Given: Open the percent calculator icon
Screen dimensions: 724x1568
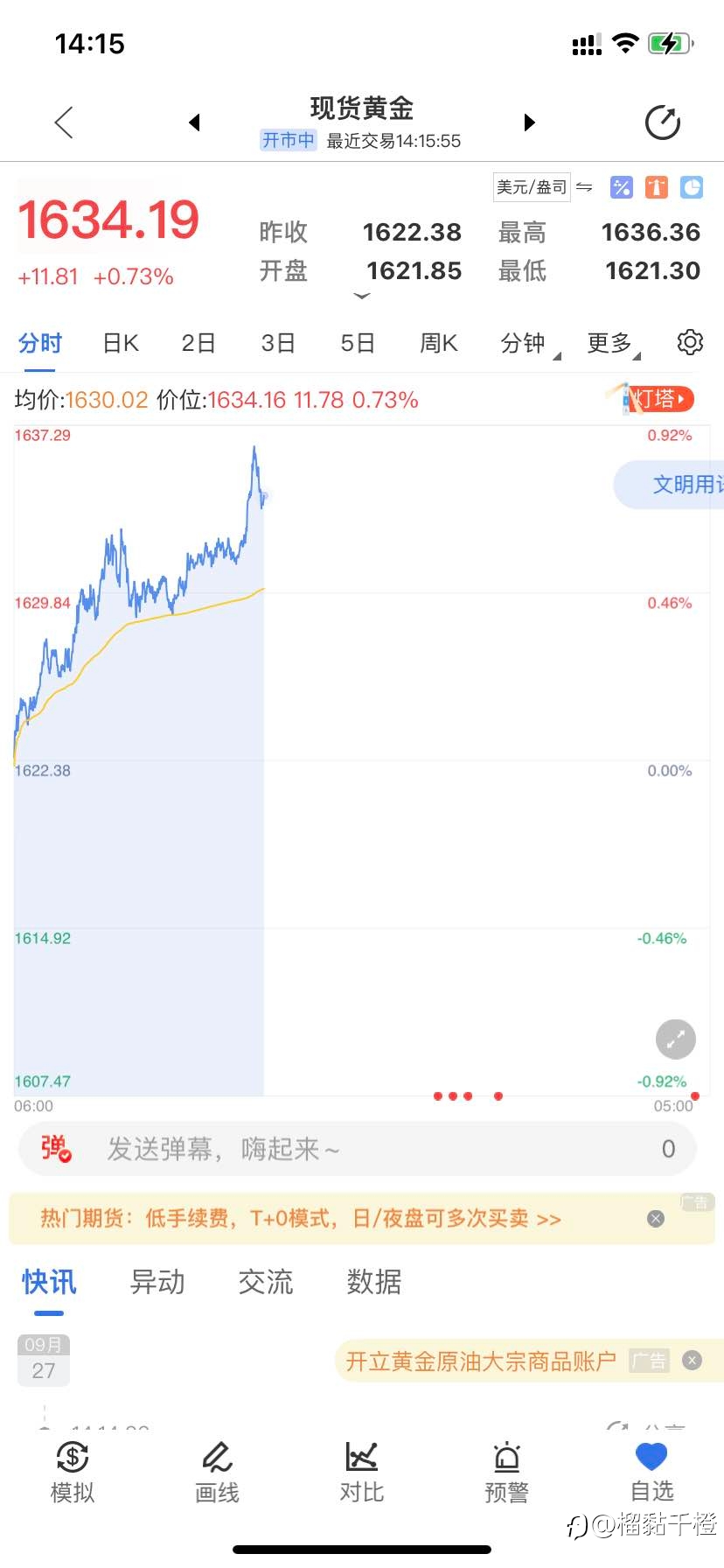Looking at the screenshot, I should (622, 187).
